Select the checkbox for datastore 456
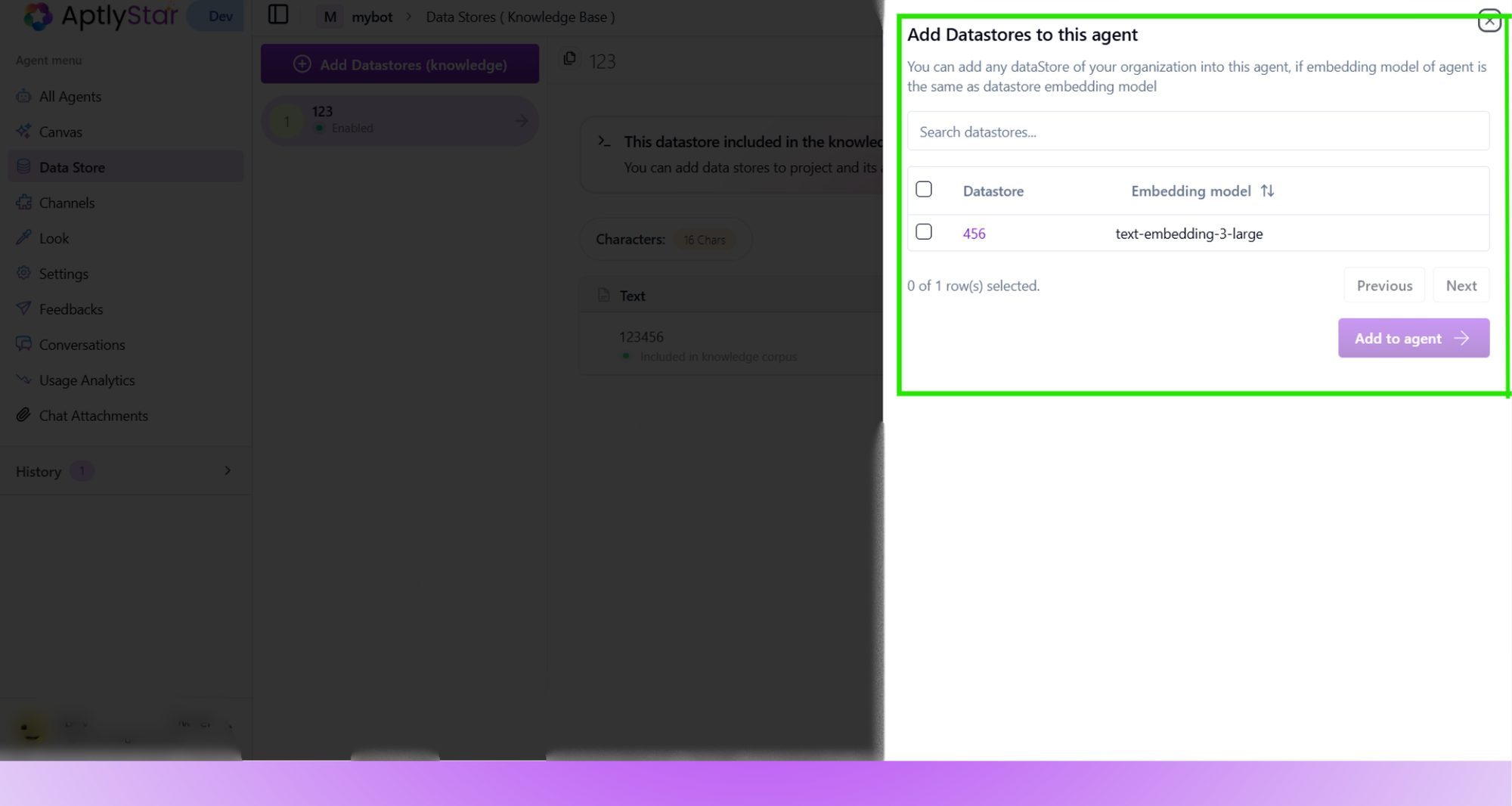Image resolution: width=1512 pixels, height=806 pixels. click(x=923, y=232)
